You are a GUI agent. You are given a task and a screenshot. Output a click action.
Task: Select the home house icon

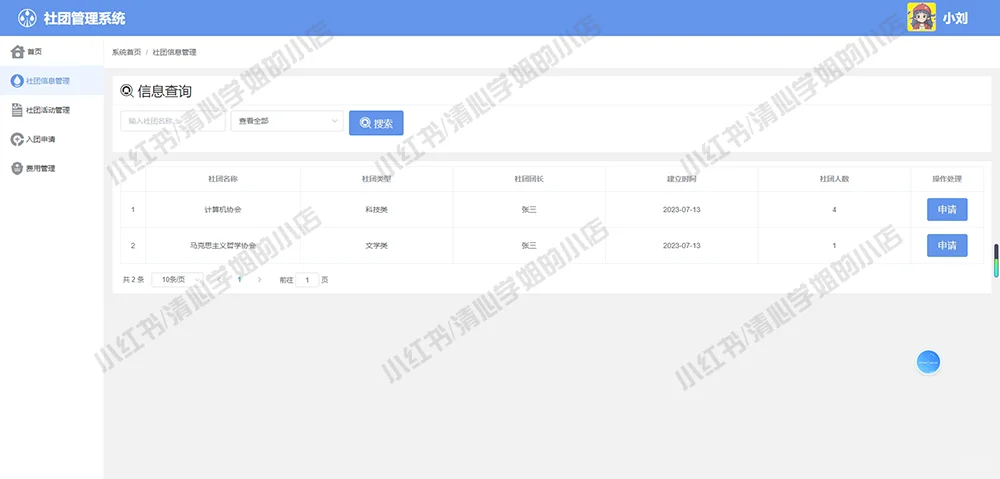(18, 52)
